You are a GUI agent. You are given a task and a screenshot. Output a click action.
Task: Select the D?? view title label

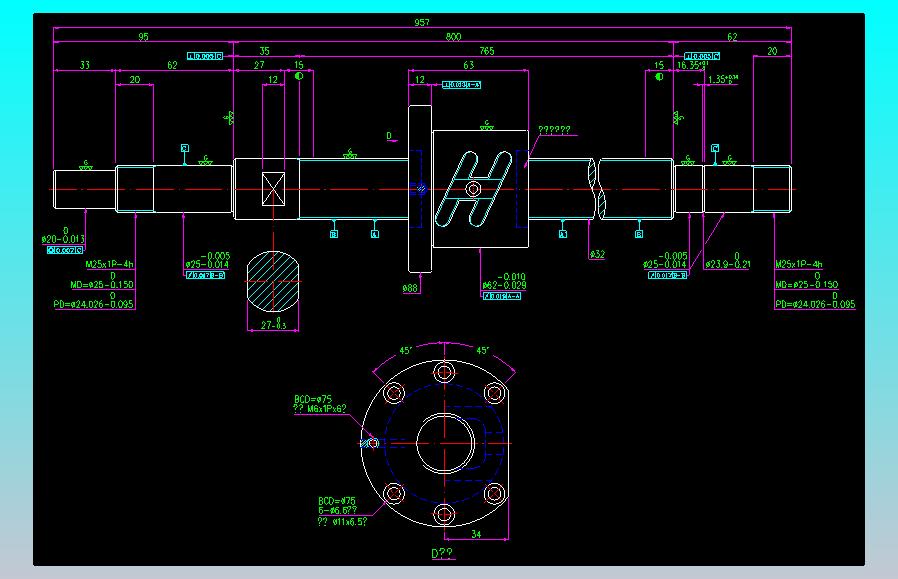point(442,553)
